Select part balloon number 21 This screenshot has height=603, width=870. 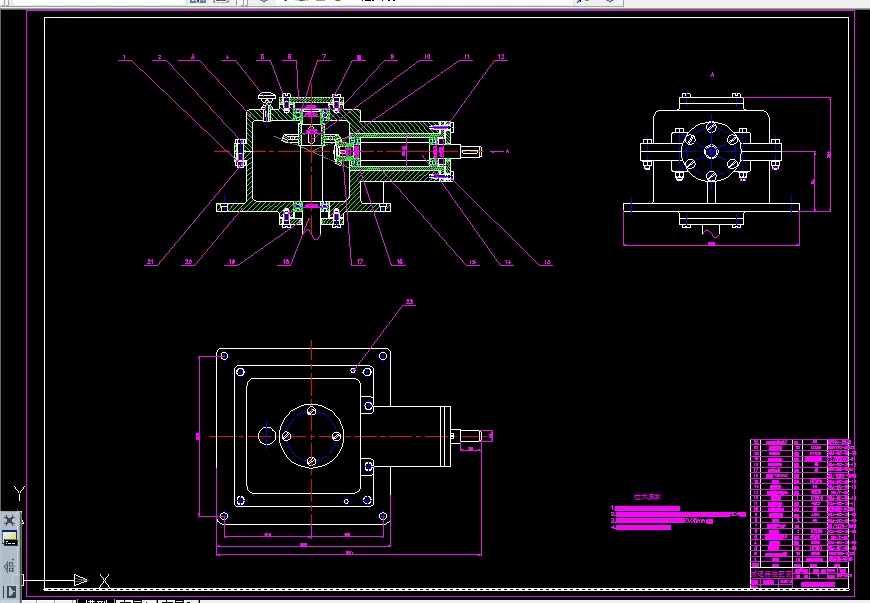click(x=150, y=262)
